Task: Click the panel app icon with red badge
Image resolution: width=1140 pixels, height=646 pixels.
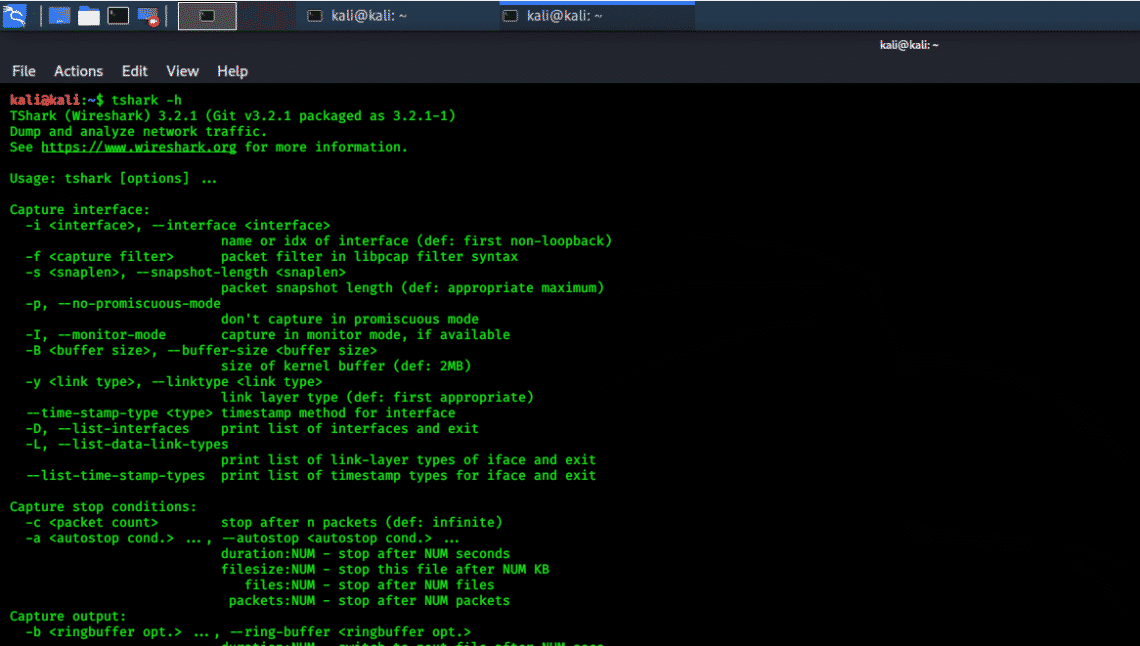Action: (x=147, y=15)
